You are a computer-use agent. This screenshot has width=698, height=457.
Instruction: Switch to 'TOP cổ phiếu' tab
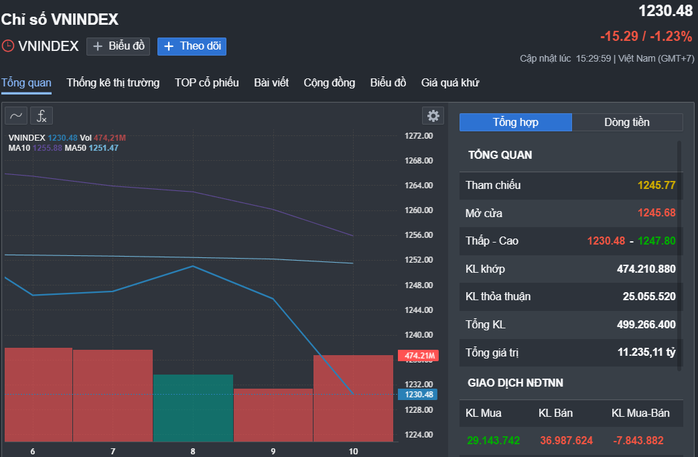tap(207, 83)
